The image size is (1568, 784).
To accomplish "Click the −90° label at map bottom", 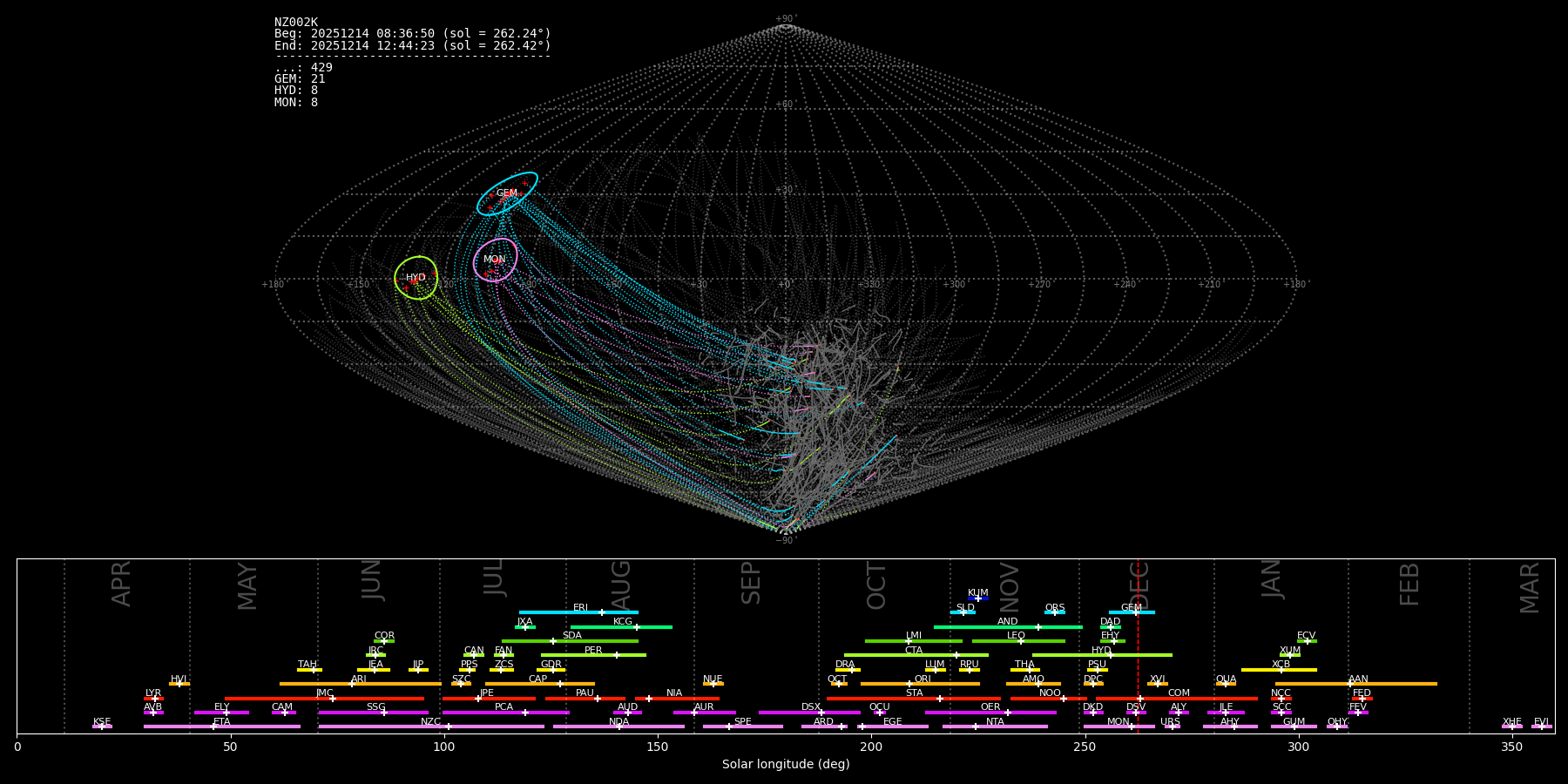I will [786, 541].
